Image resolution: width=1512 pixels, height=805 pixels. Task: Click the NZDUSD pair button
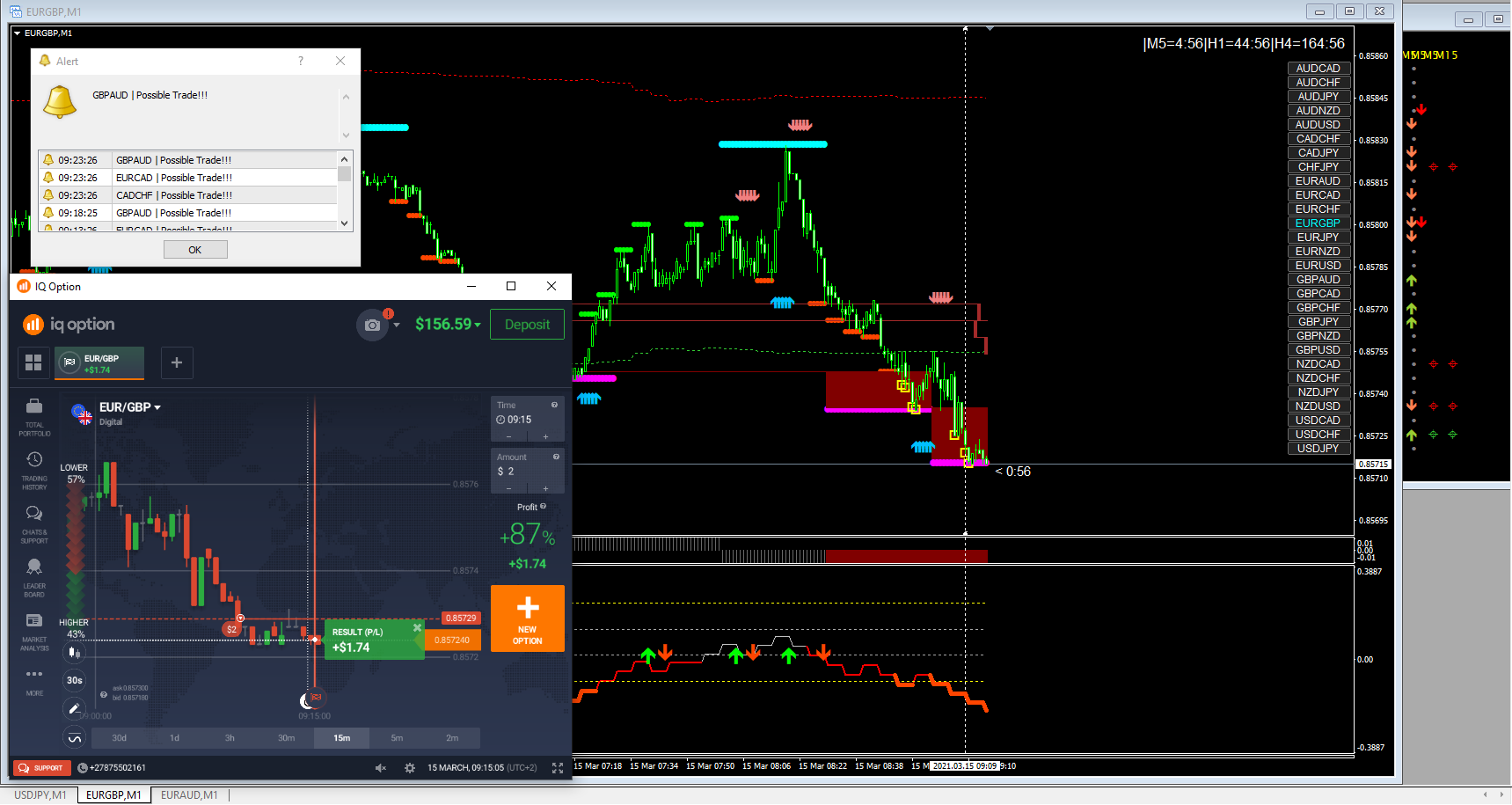(x=1318, y=406)
